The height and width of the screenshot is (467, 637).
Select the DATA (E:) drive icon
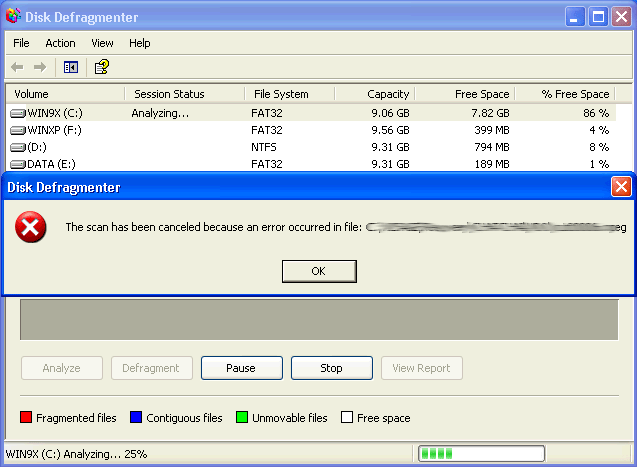pos(18,164)
